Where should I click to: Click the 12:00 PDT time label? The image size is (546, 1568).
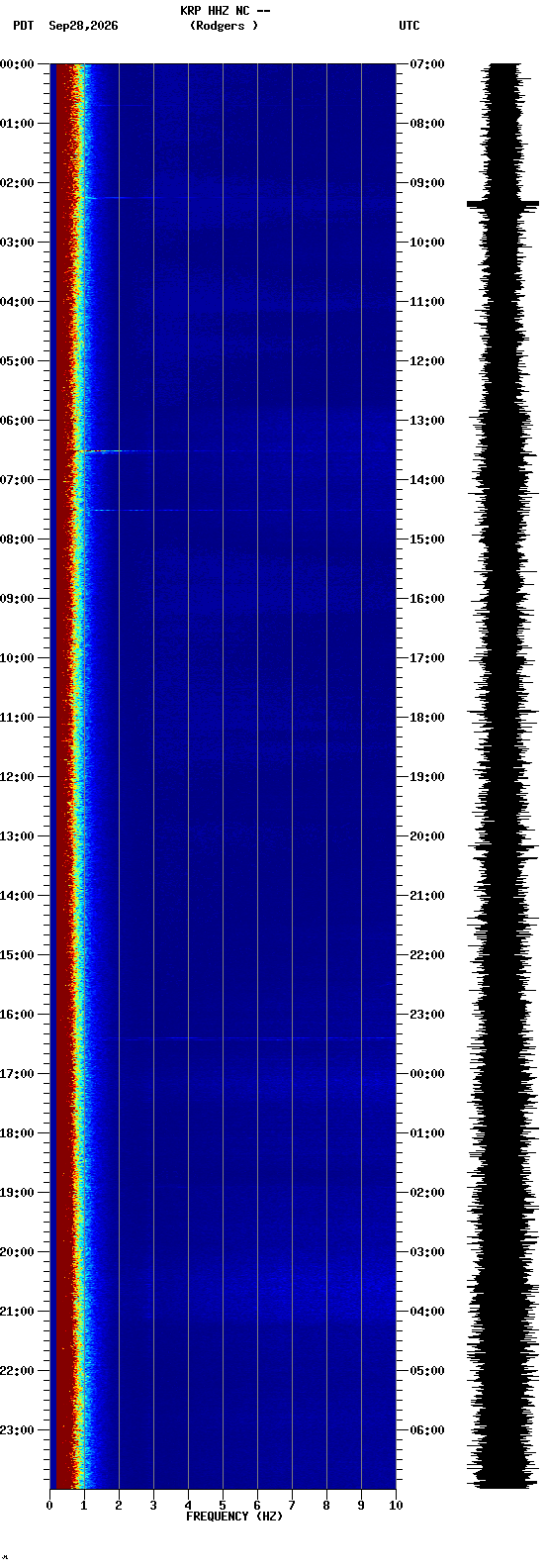point(17,777)
